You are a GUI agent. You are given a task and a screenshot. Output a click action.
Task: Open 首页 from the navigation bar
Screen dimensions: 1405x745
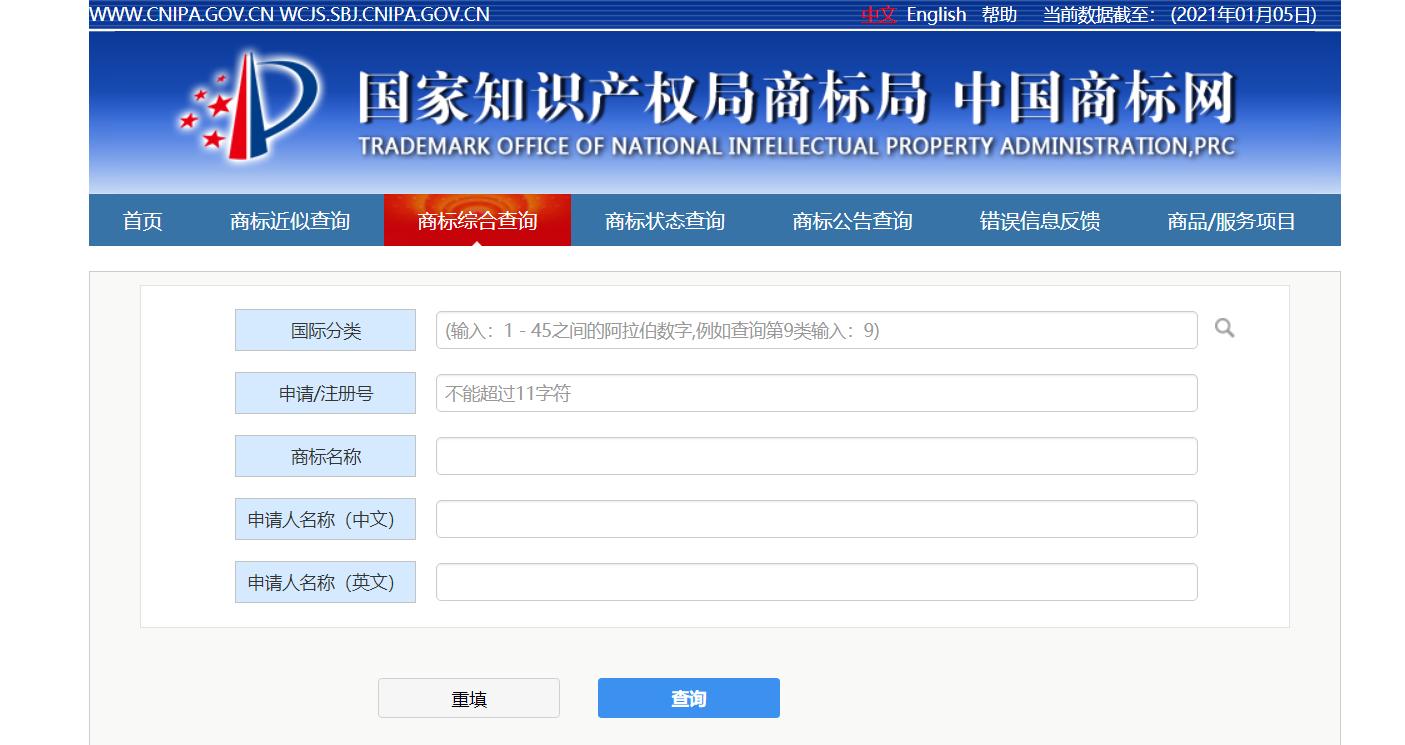[140, 220]
